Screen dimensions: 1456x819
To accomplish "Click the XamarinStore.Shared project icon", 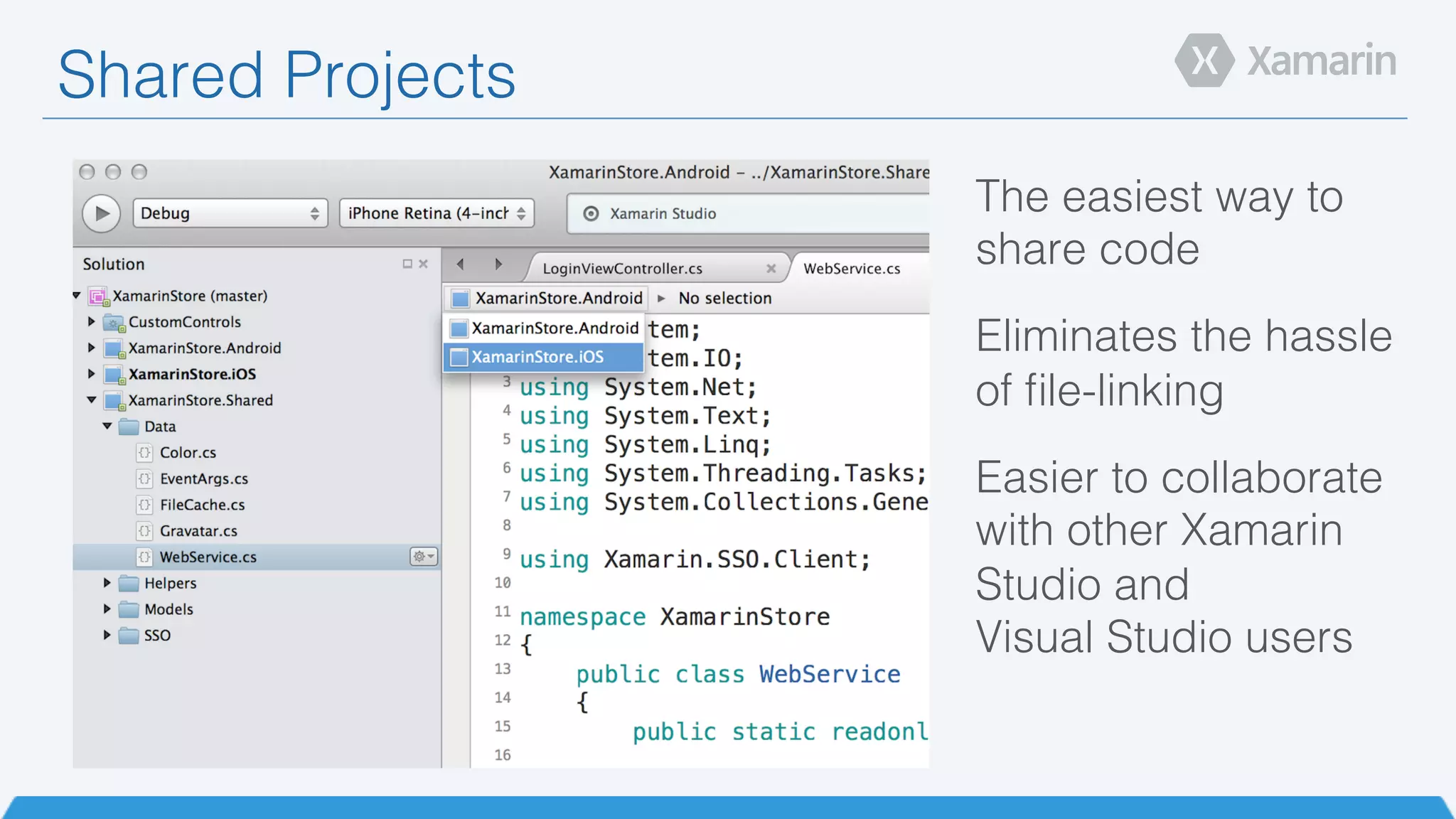I will coord(114,402).
